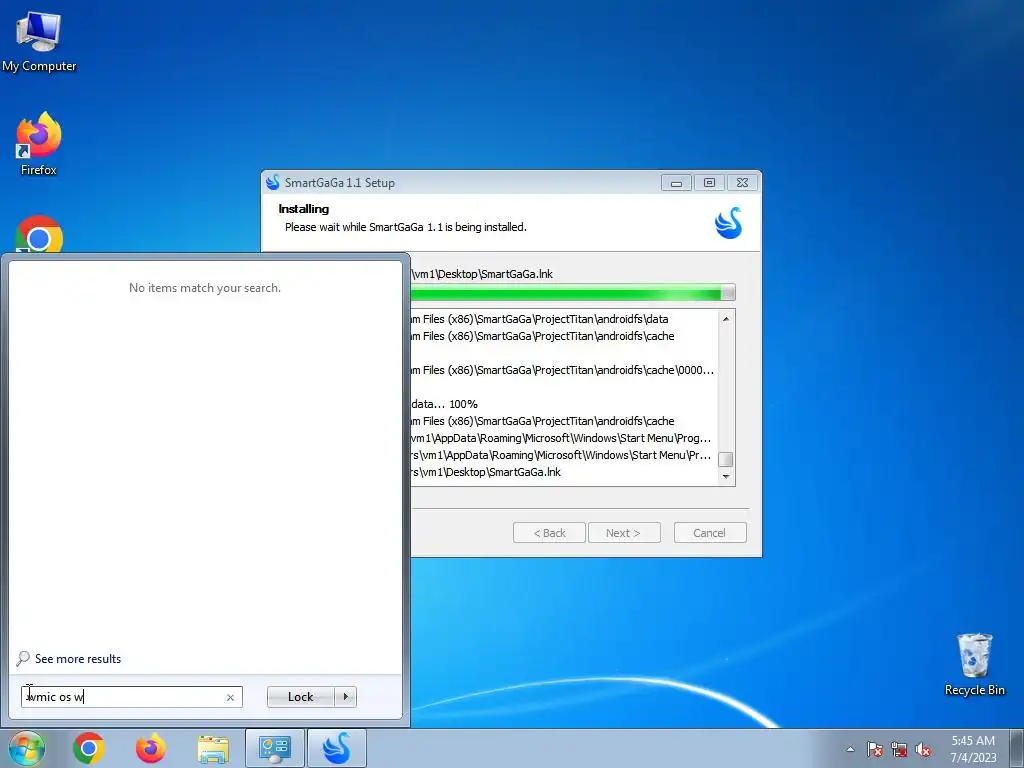The height and width of the screenshot is (768, 1024).
Task: Select the log line 'data... 100%'
Action: [x=444, y=404]
